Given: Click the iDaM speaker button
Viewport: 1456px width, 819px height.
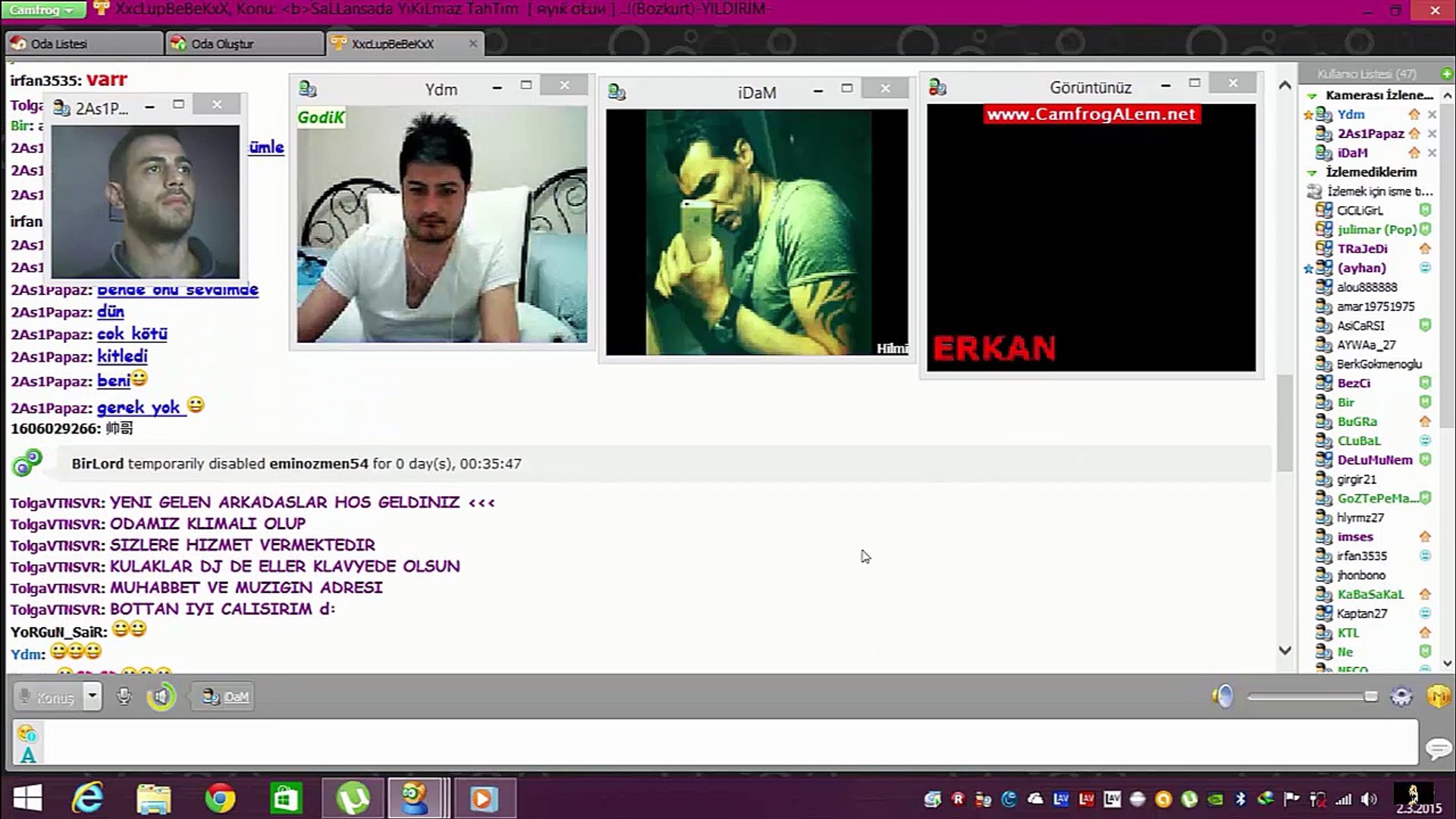Looking at the screenshot, I should [x=226, y=696].
